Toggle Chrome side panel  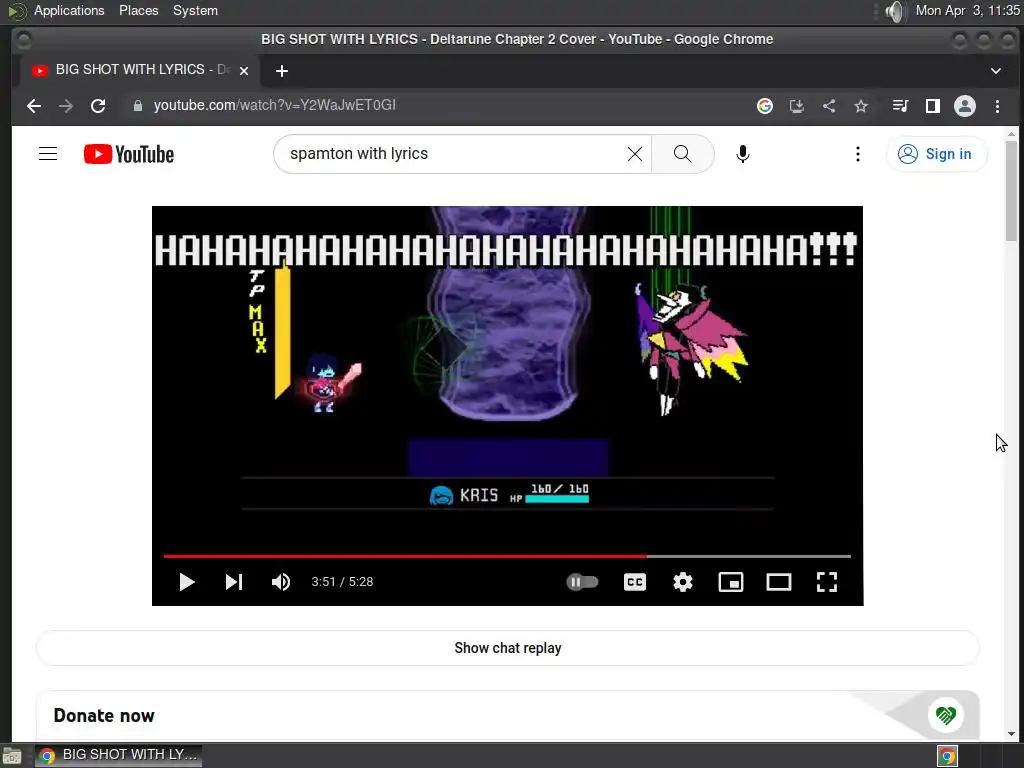pos(933,106)
